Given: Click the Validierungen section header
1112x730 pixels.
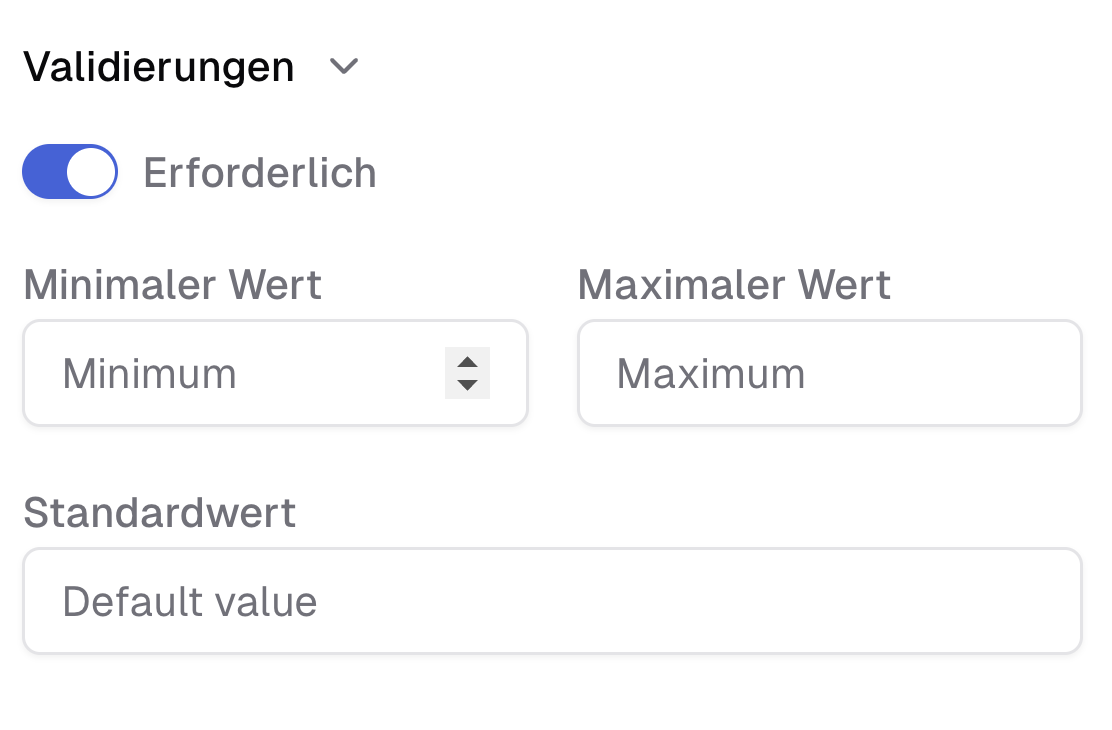Looking at the screenshot, I should coord(160,66).
